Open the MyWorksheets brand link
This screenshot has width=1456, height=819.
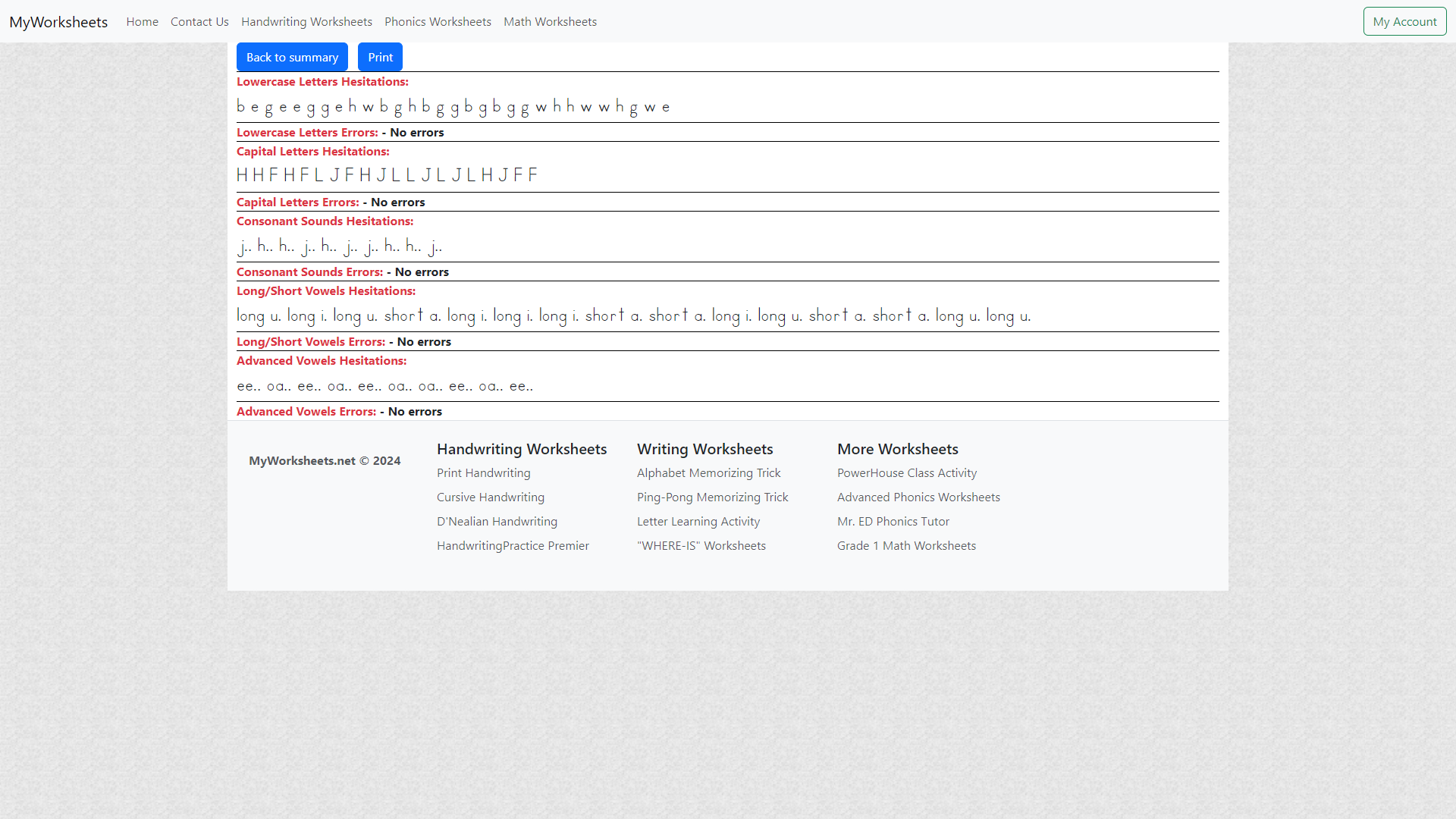[x=58, y=22]
